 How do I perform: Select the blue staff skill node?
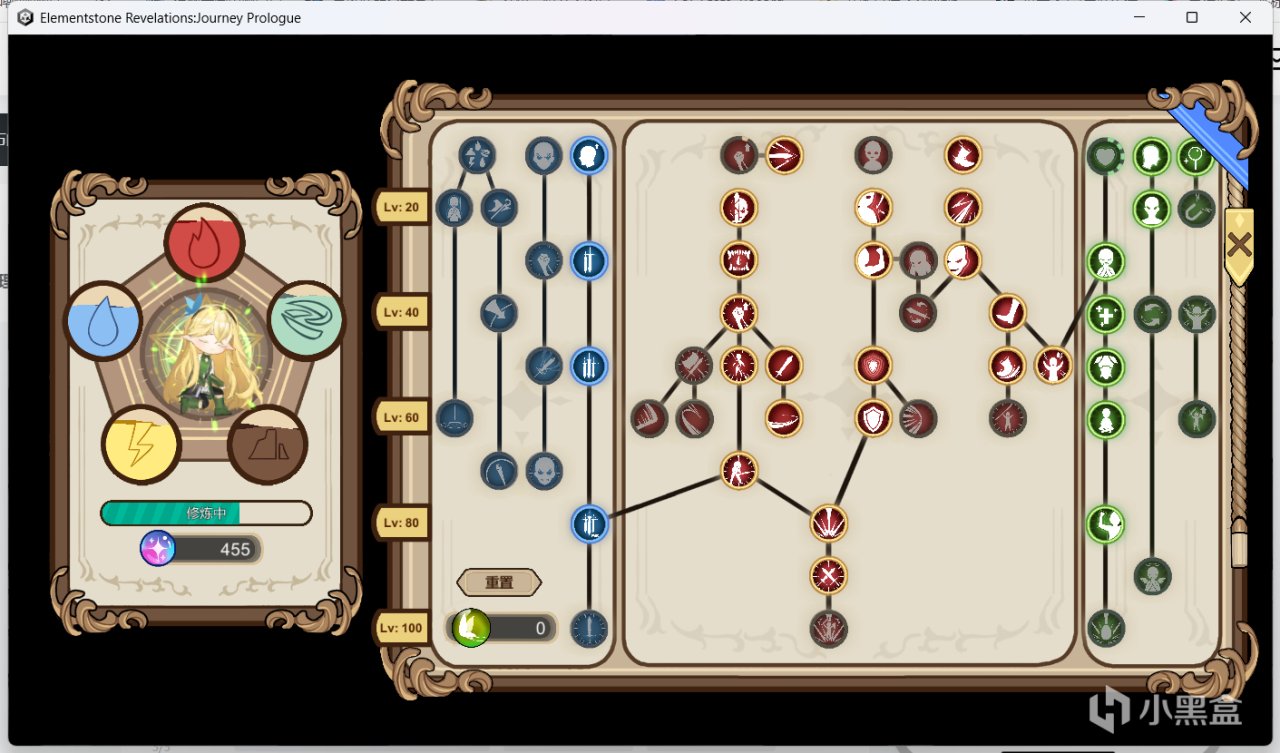click(x=499, y=208)
